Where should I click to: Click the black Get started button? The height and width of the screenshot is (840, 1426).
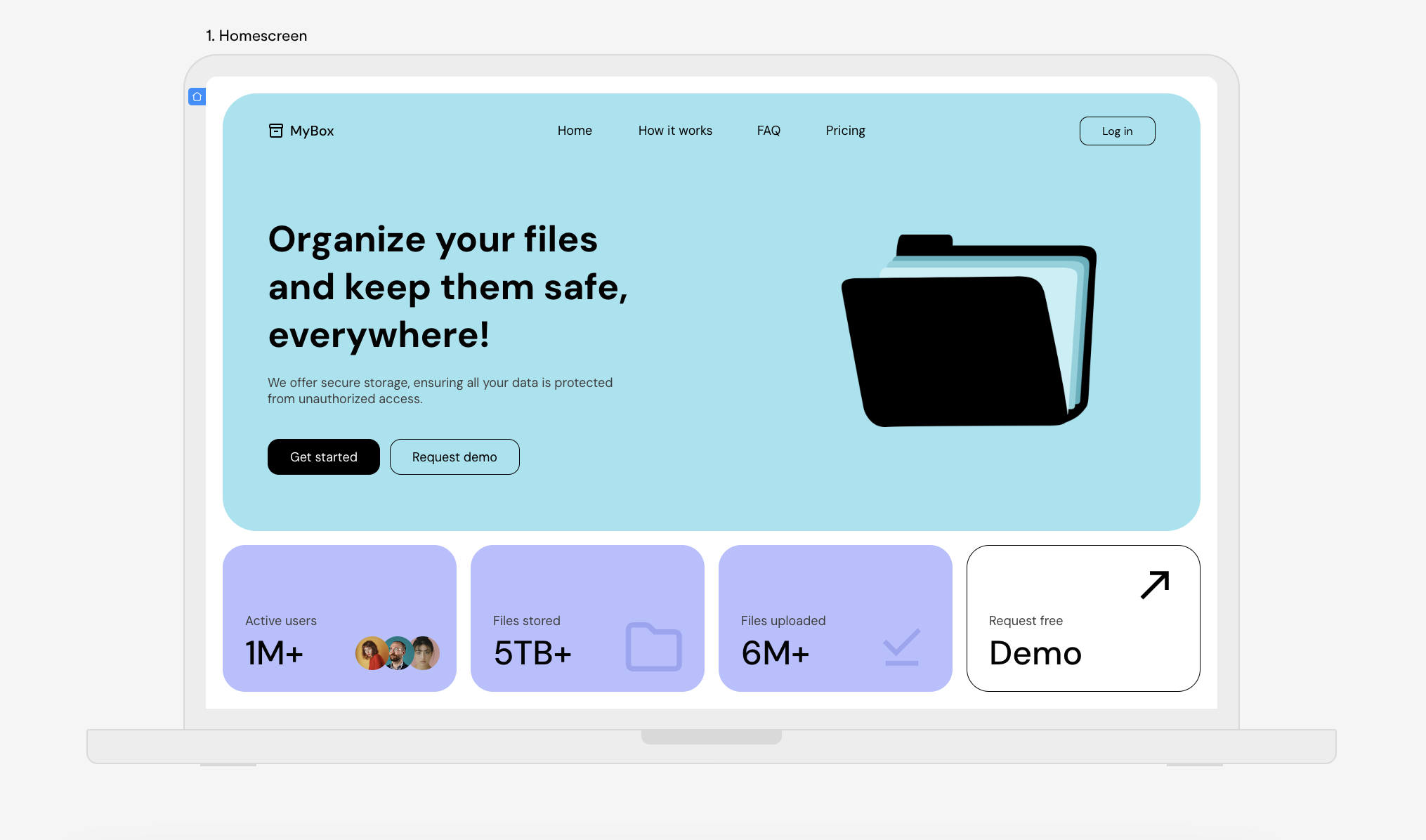(324, 457)
